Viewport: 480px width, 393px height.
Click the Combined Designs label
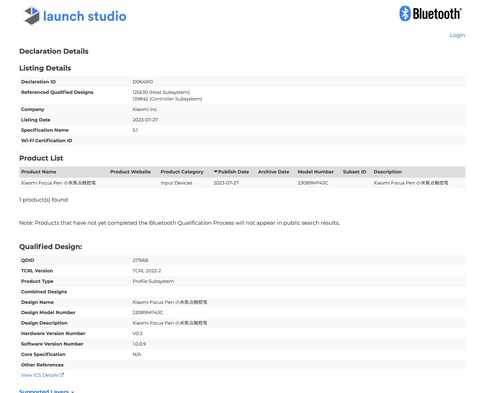click(44, 292)
